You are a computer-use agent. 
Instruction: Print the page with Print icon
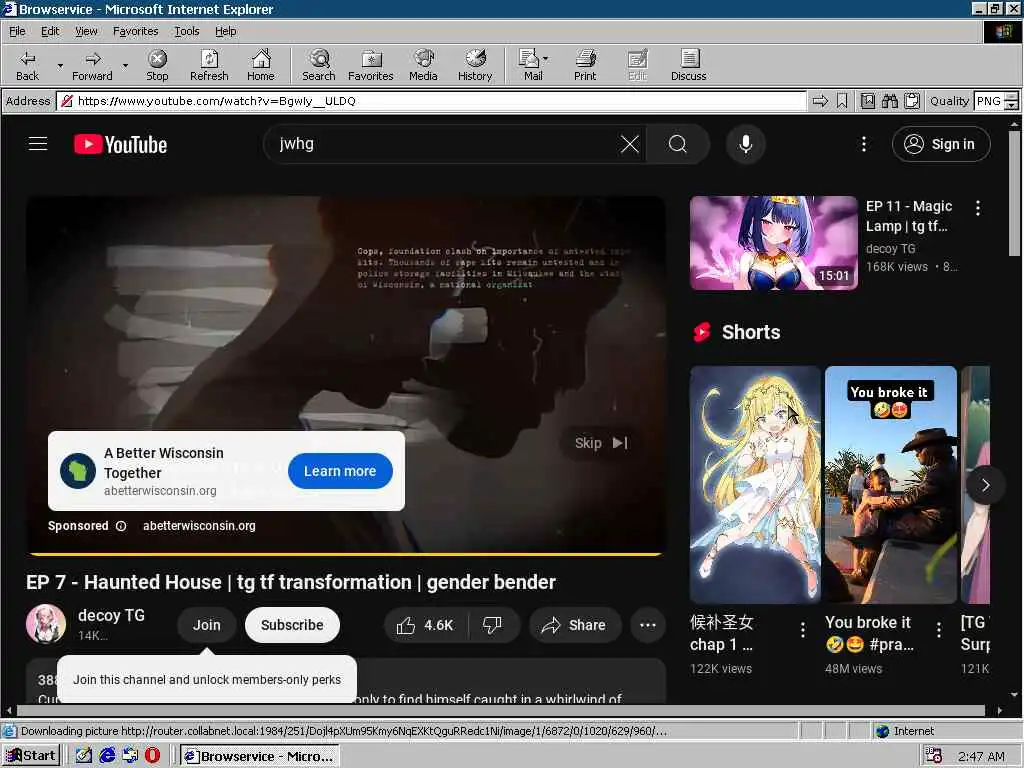(x=585, y=65)
